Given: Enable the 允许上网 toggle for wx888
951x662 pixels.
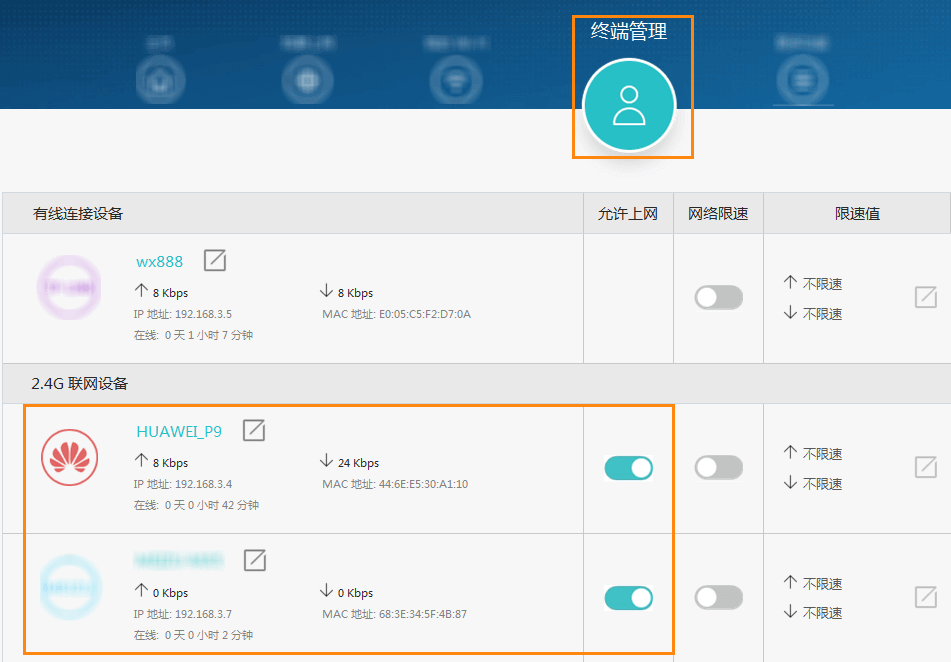Looking at the screenshot, I should click(628, 297).
